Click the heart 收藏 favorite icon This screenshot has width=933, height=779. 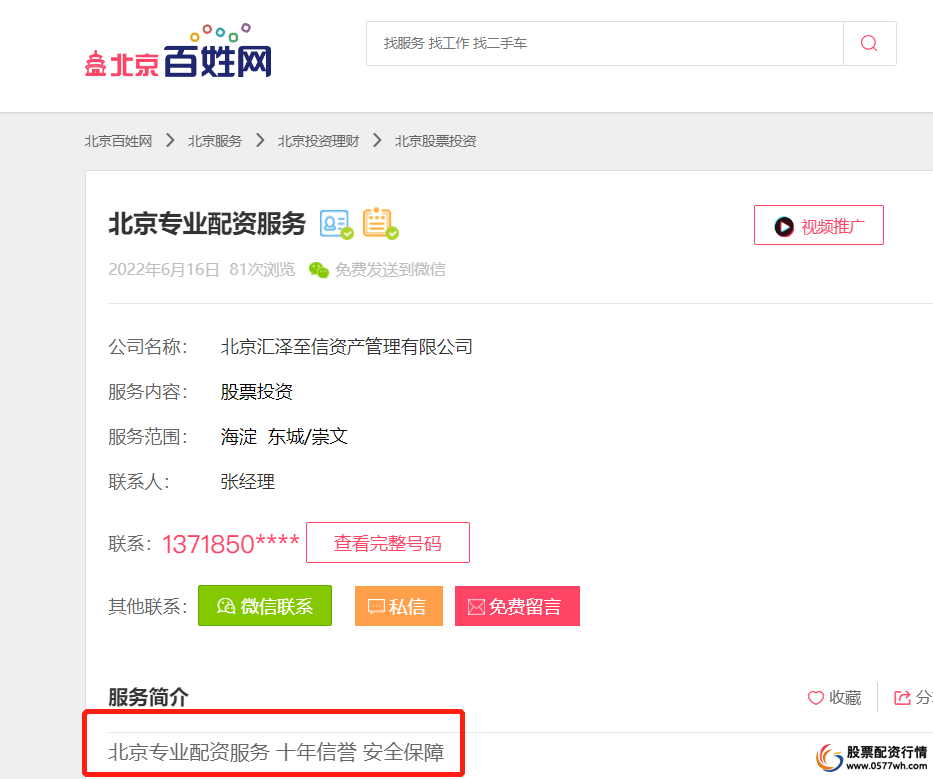[x=816, y=698]
